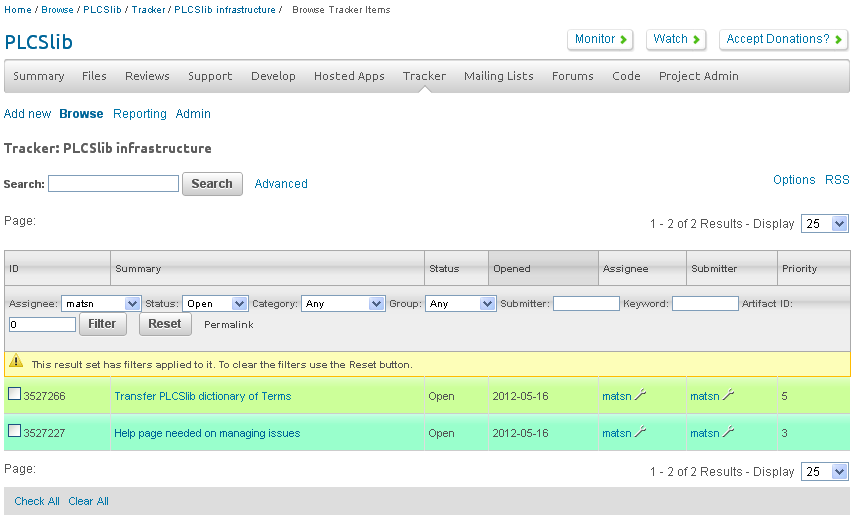The height and width of the screenshot is (520, 856).
Task: Click the yellow warning triangle icon
Action: (16, 361)
